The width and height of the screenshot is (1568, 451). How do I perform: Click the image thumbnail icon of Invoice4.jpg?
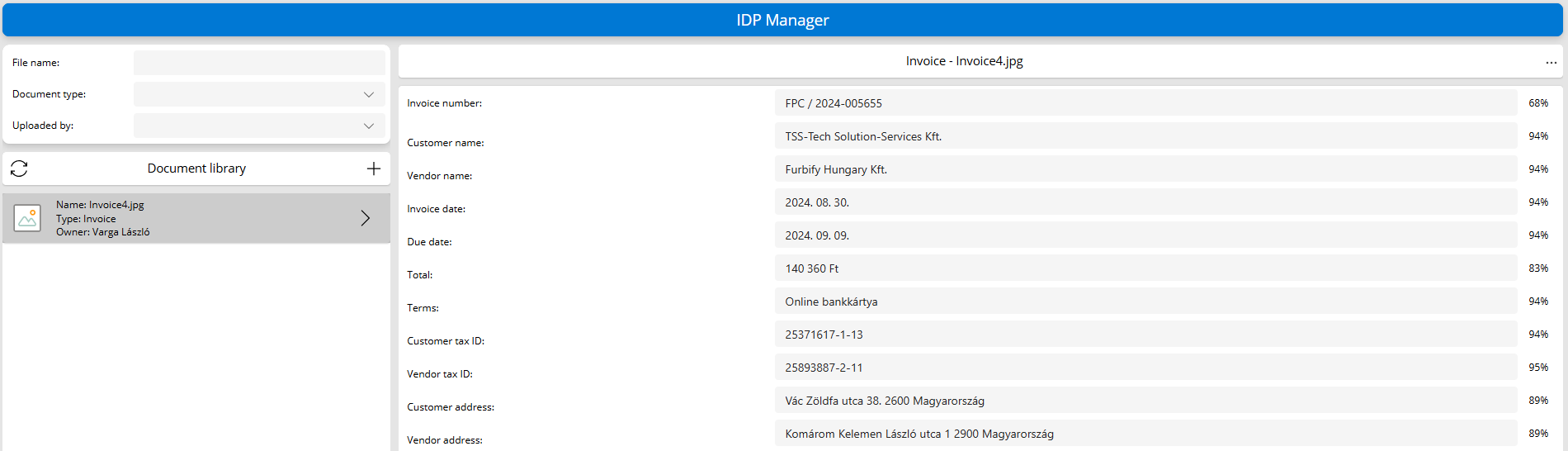point(27,218)
